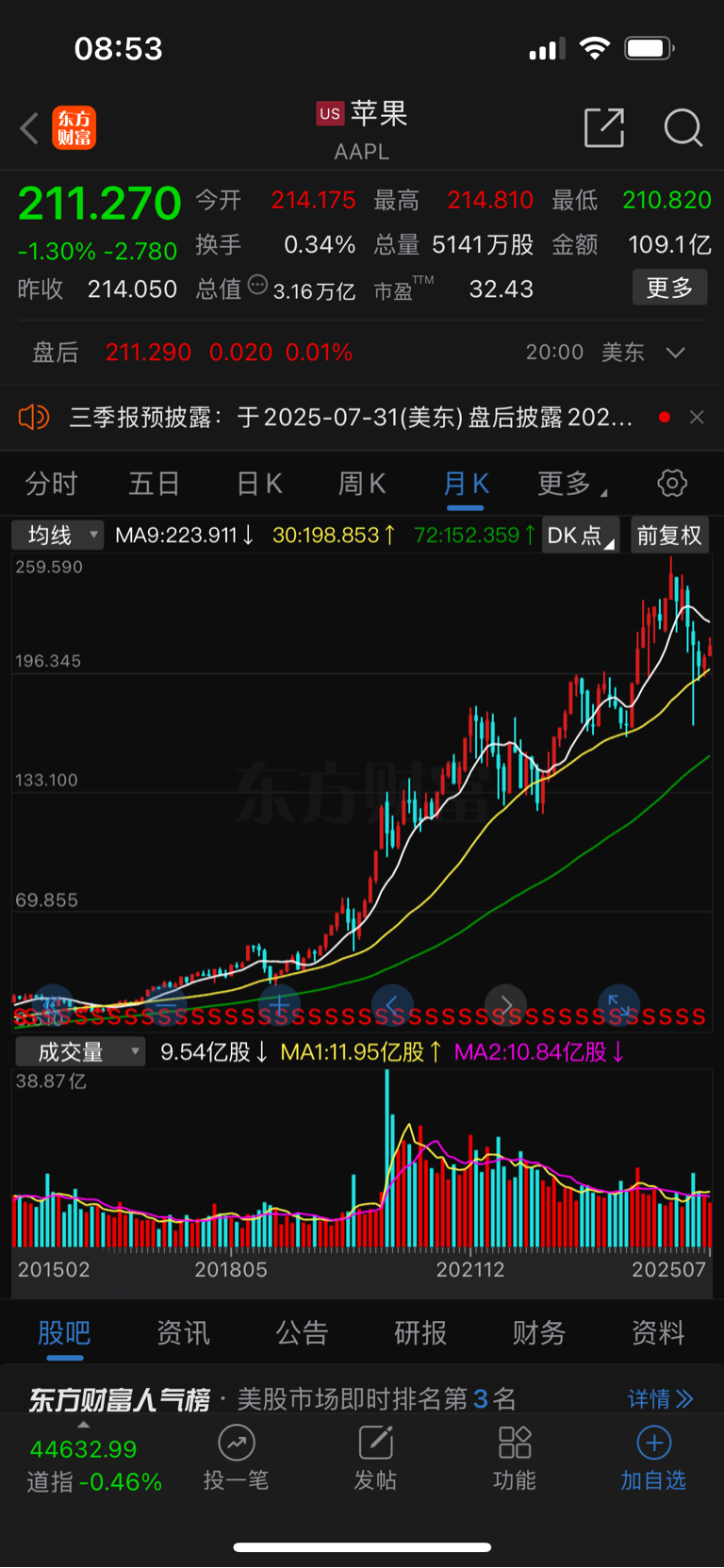This screenshot has width=724, height=1568.
Task: Open the 资讯 tab
Action: click(x=183, y=1333)
